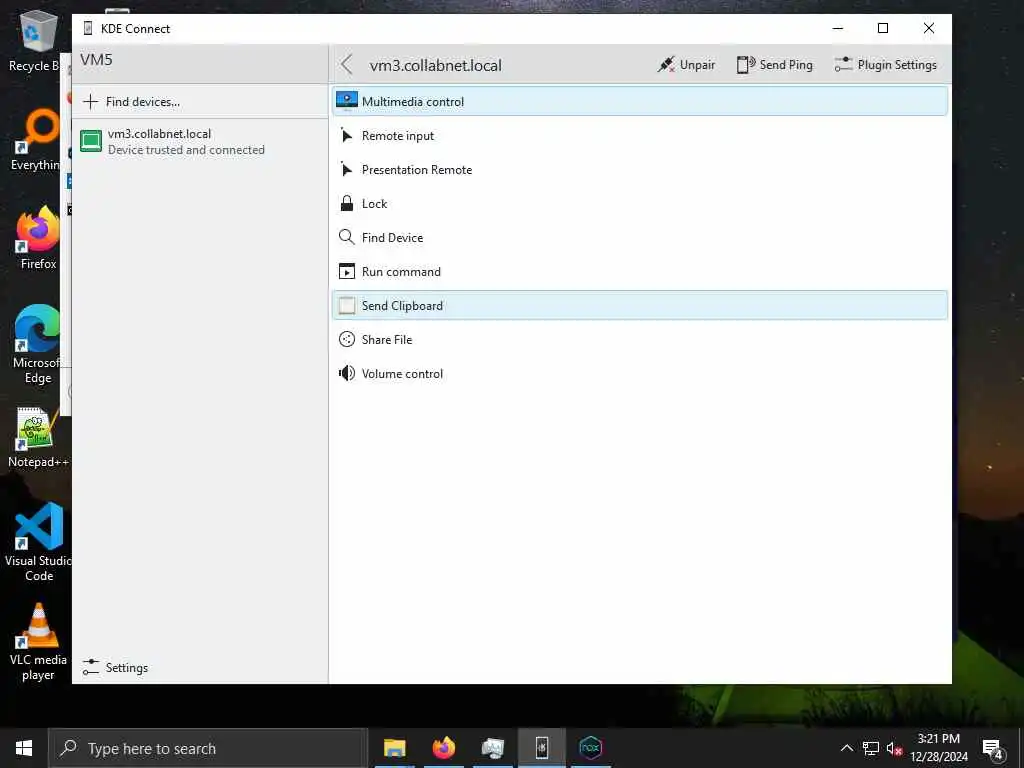Open the Firefox desktop shortcut
The image size is (1024, 768).
(x=39, y=238)
